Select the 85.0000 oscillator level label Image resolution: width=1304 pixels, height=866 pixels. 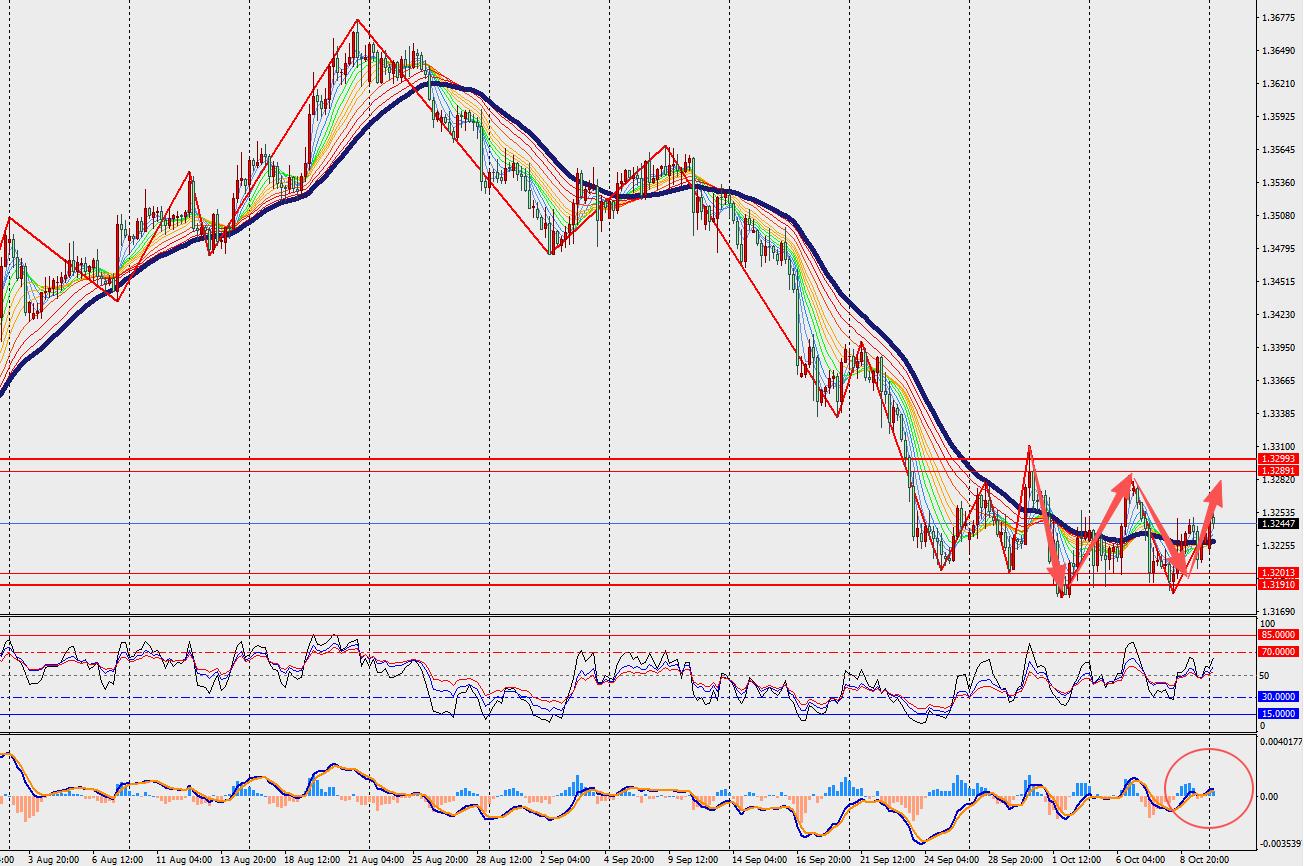1278,635
